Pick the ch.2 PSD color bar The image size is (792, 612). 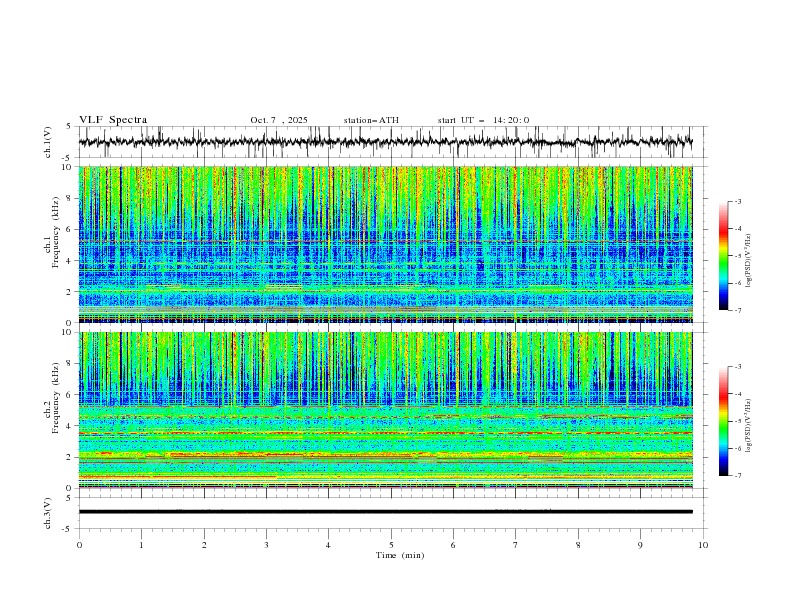[x=723, y=421]
